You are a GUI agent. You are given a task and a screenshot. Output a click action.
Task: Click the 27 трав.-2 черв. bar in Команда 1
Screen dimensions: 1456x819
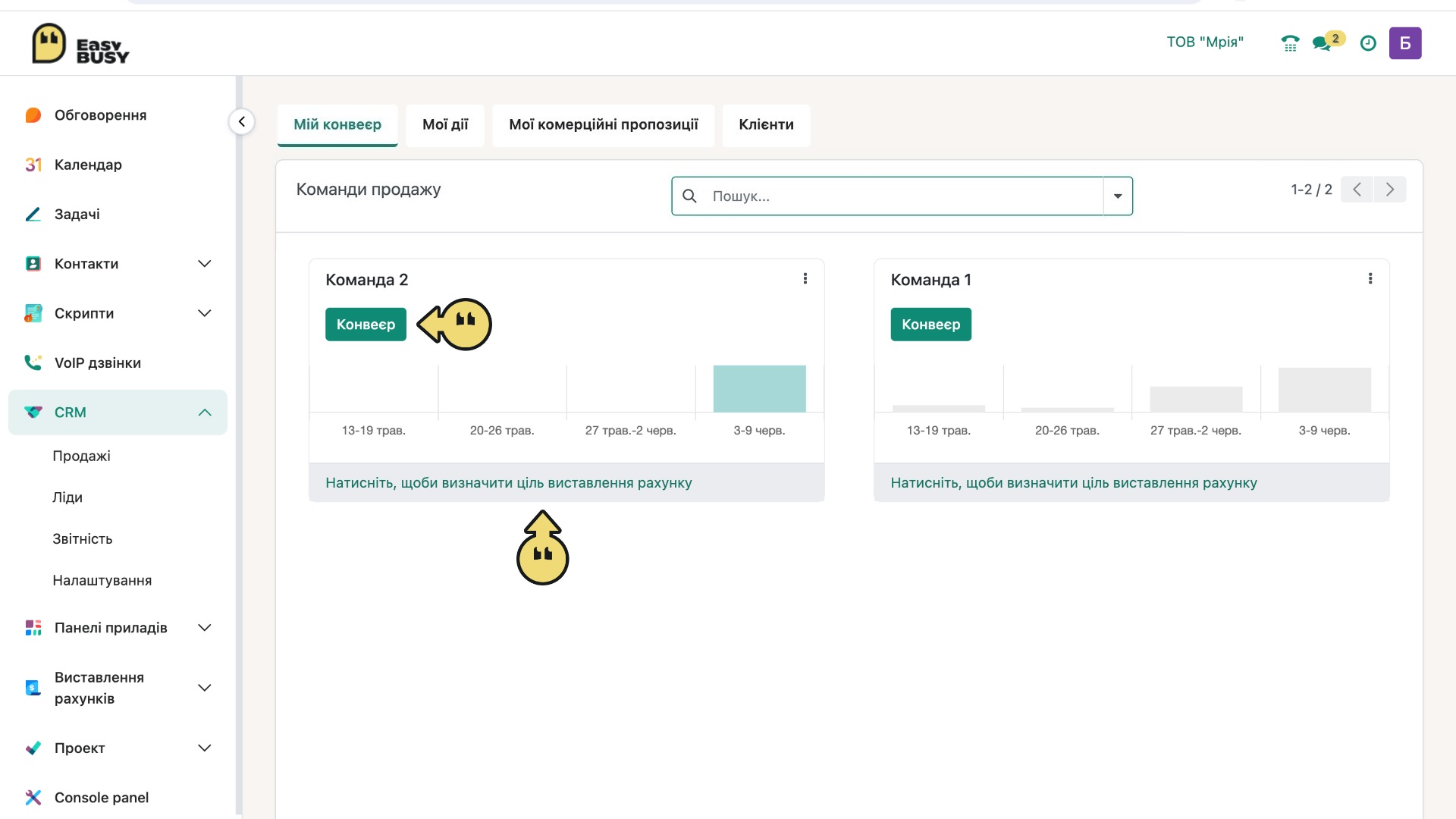point(1196,400)
